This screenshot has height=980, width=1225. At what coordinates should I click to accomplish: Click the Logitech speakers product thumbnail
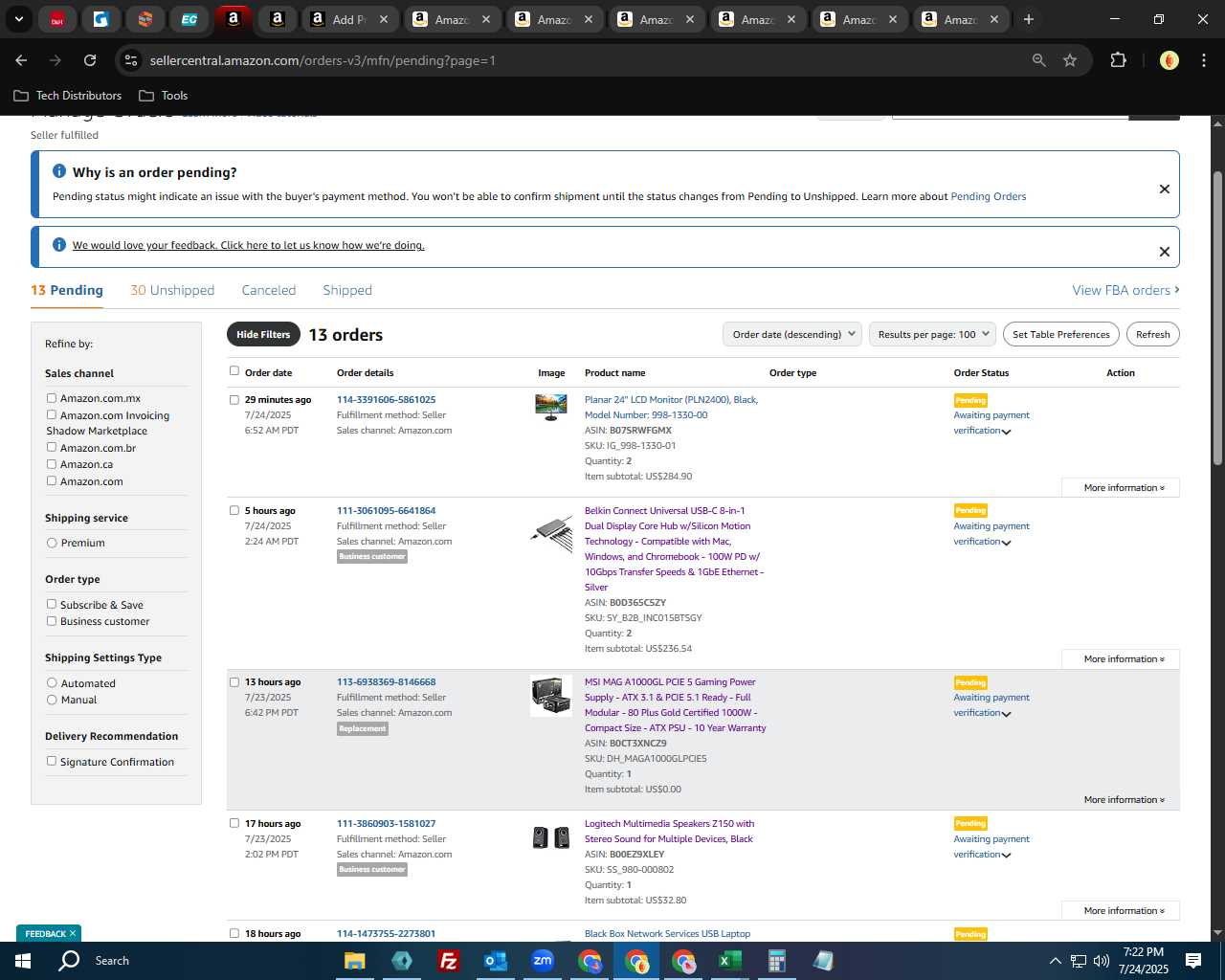pos(551,838)
